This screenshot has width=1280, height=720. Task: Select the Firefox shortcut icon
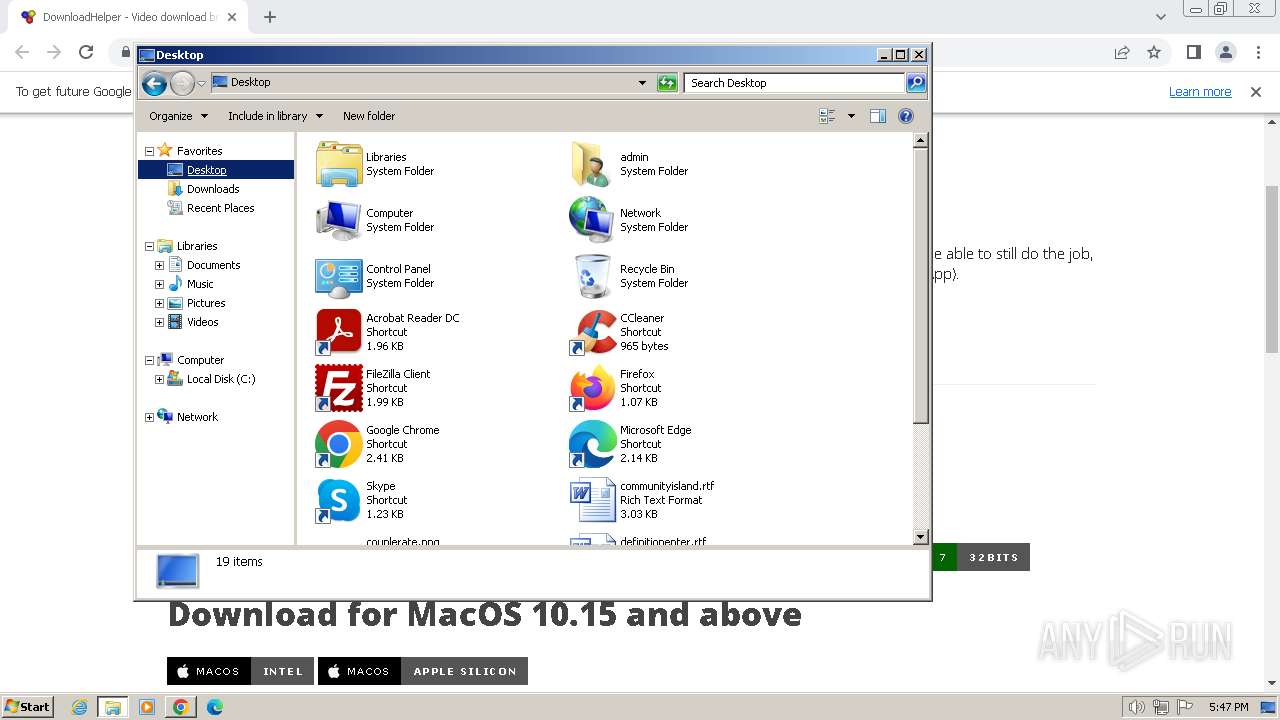click(592, 388)
